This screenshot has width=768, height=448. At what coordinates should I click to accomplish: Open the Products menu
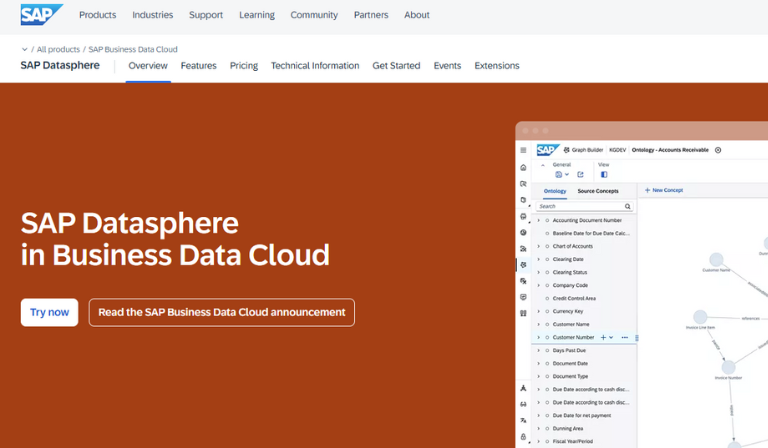[x=97, y=15]
